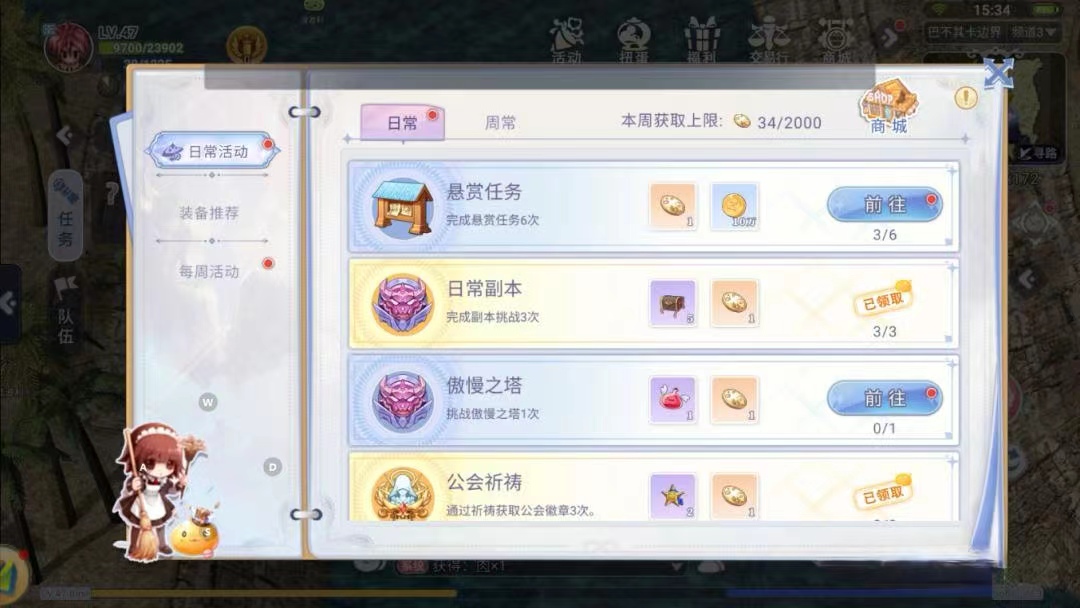This screenshot has height=608, width=1080.
Task: Click 前往 for 悬赏任务
Action: click(885, 205)
